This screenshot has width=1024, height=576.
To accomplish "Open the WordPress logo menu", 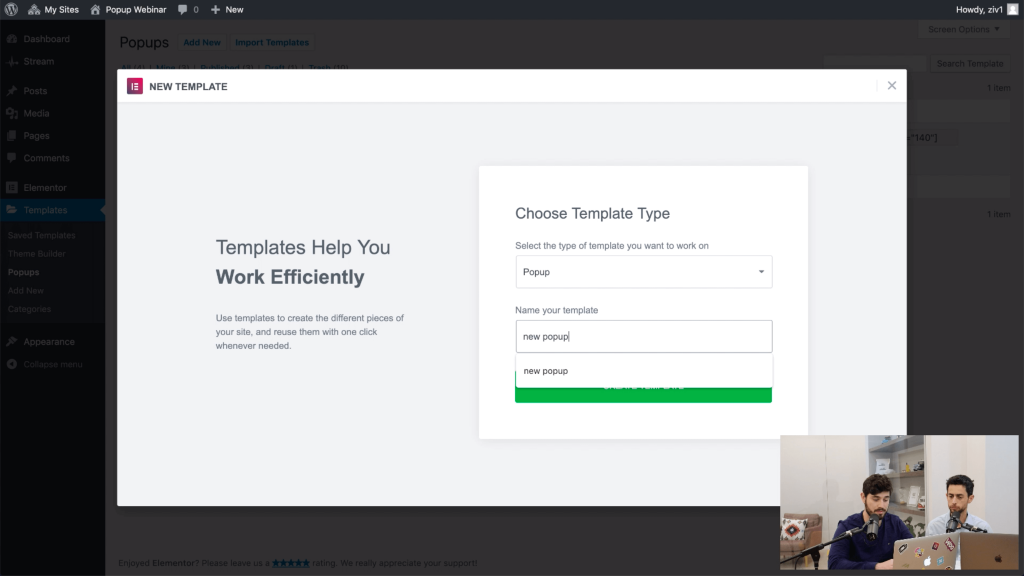I will tap(11, 9).
